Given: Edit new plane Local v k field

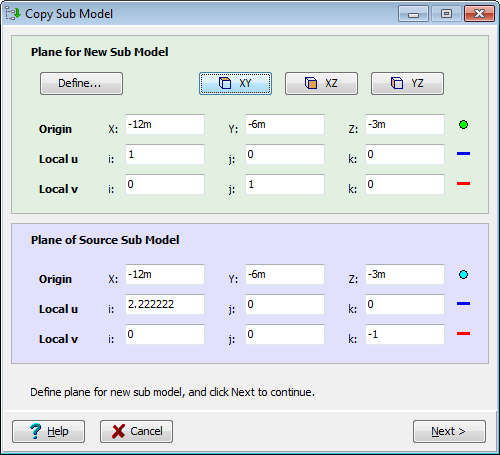Looking at the screenshot, I should click(405, 184).
